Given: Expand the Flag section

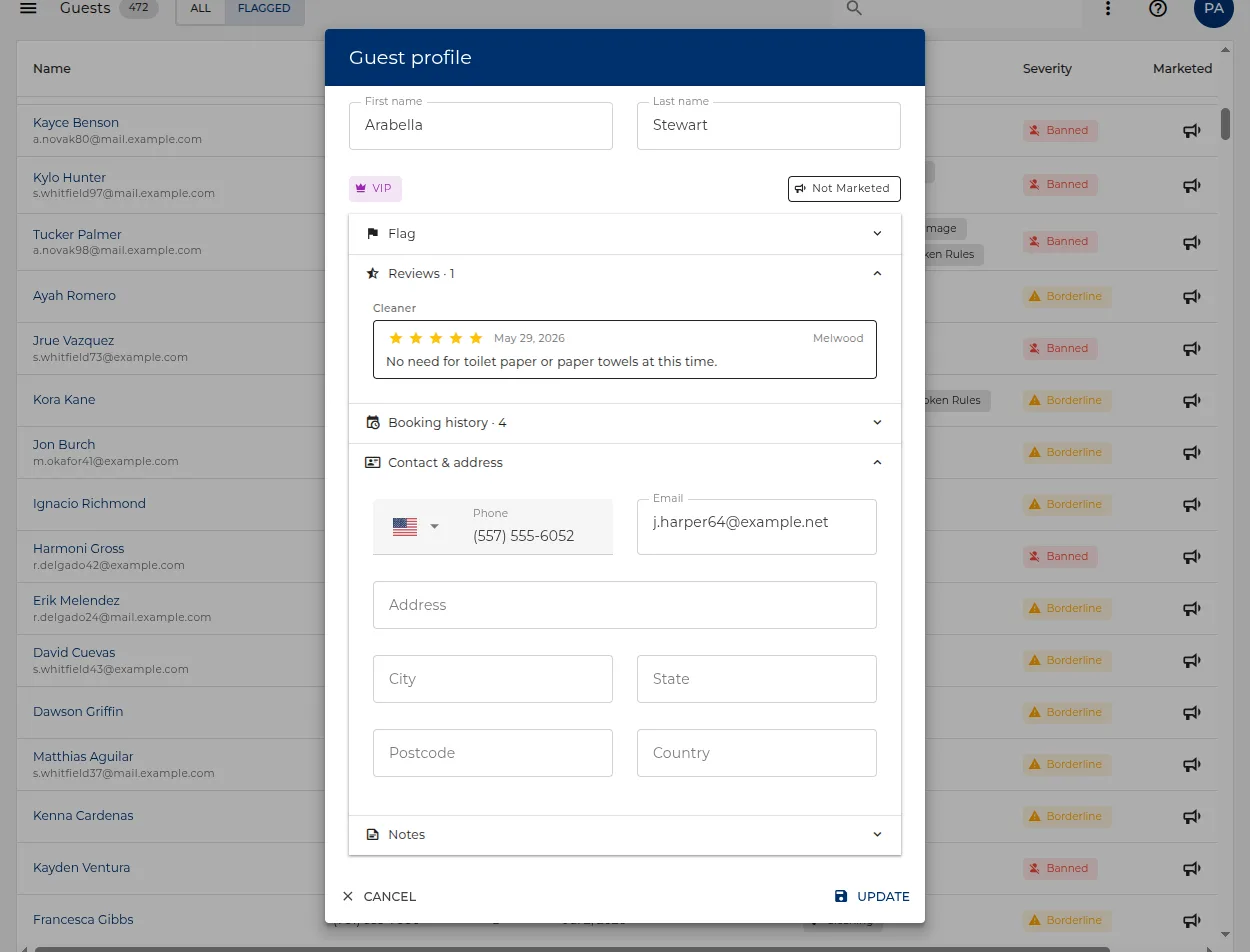Looking at the screenshot, I should 625,234.
